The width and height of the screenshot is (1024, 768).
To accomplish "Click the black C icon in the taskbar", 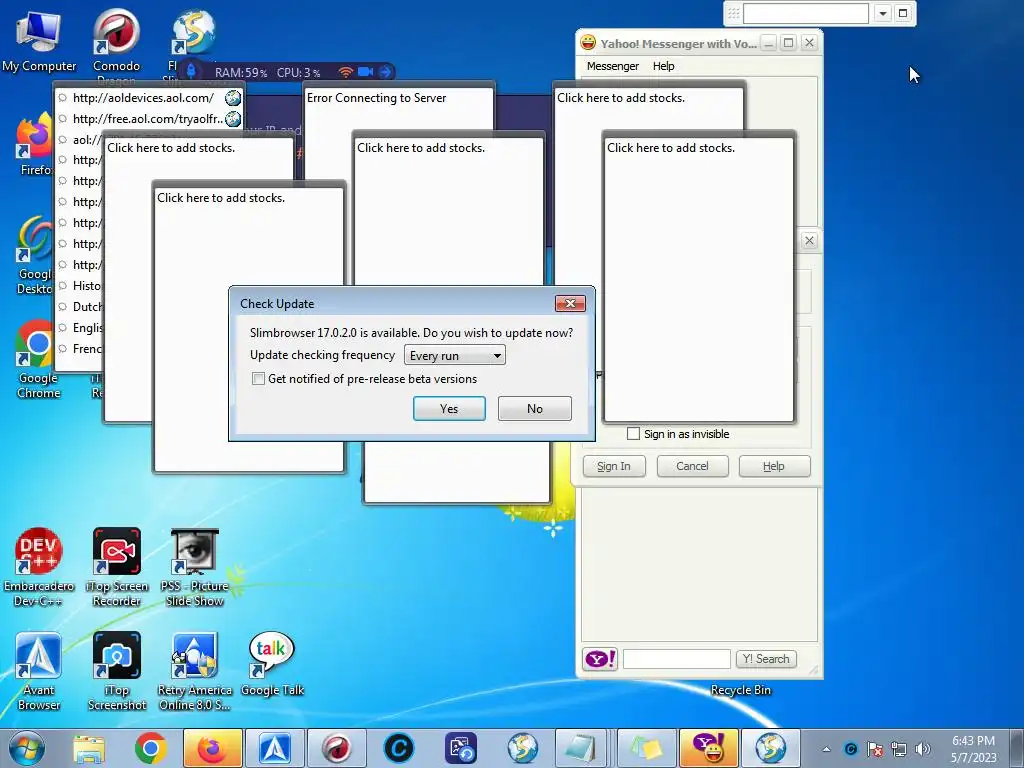I will 399,748.
